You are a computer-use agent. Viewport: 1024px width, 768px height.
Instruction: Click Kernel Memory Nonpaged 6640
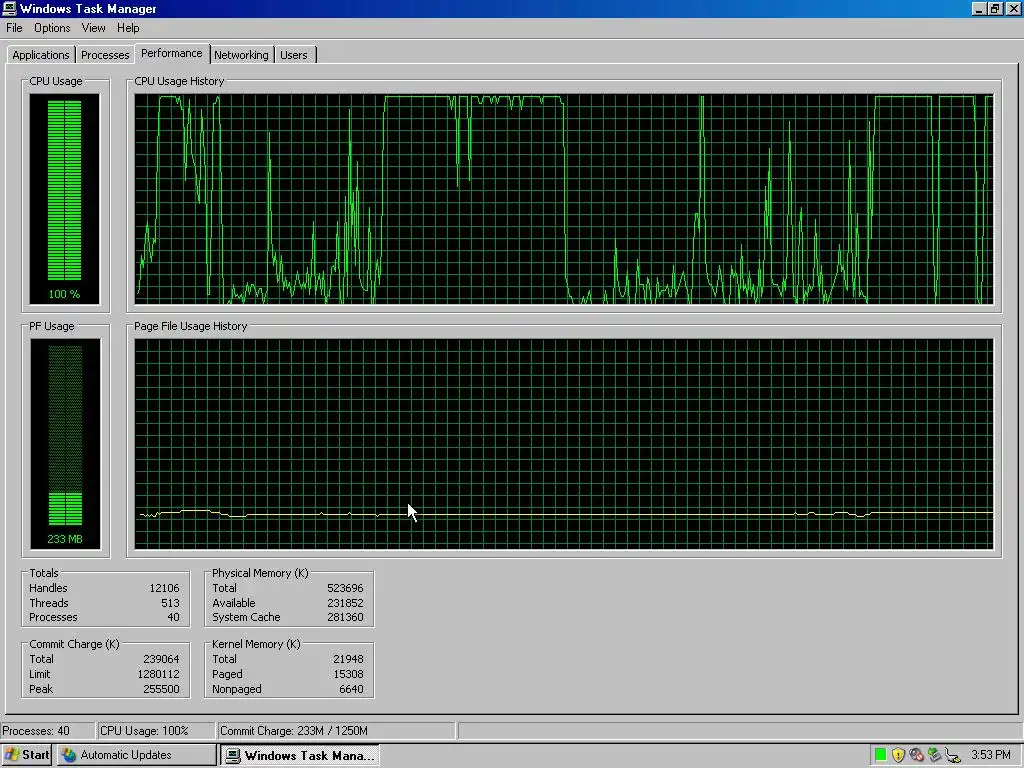point(351,689)
